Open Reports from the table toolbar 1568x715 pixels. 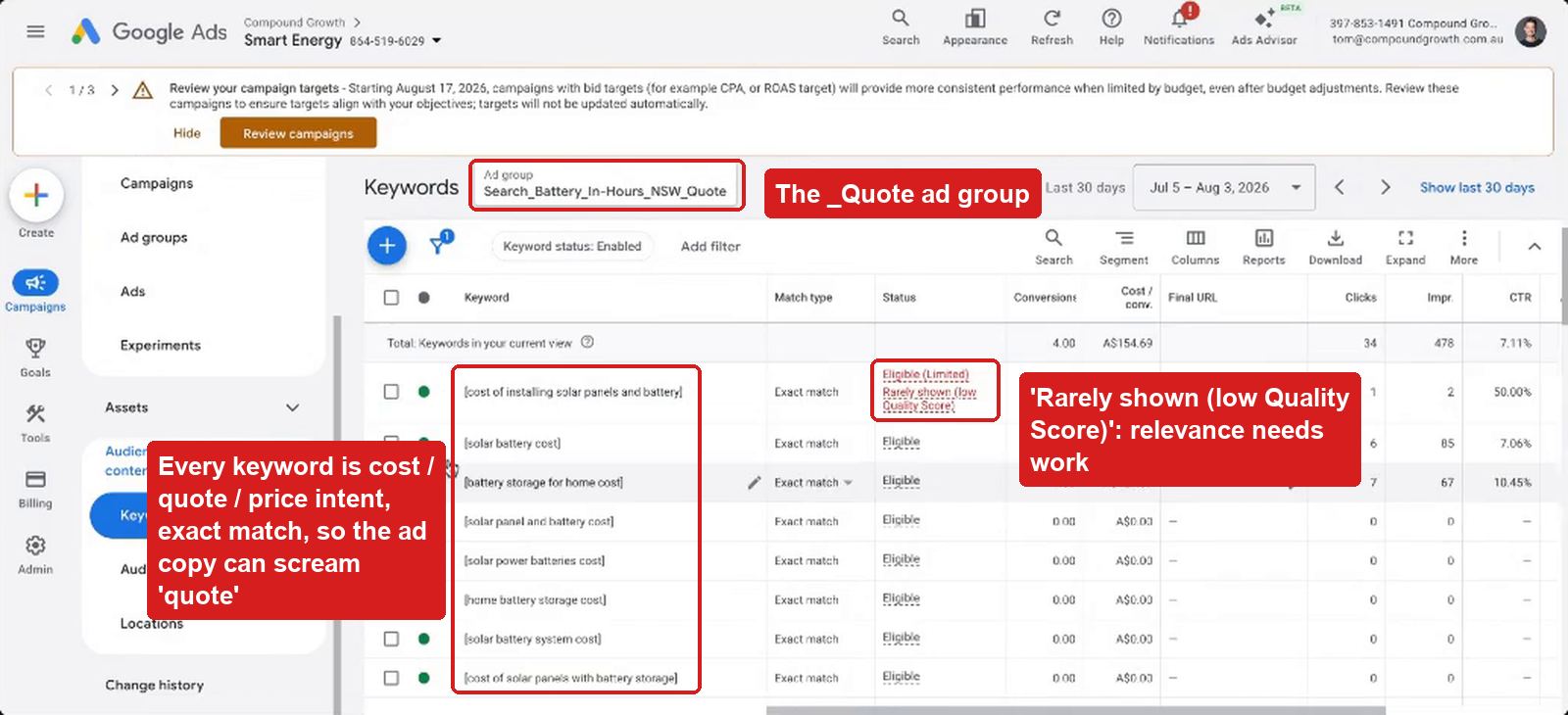coord(1264,247)
